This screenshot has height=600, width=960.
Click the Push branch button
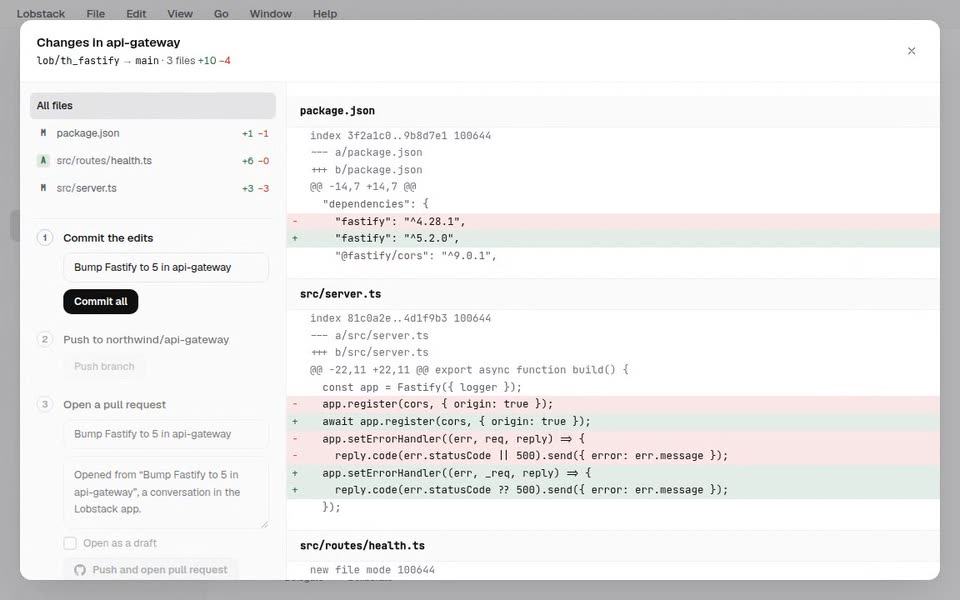[104, 366]
